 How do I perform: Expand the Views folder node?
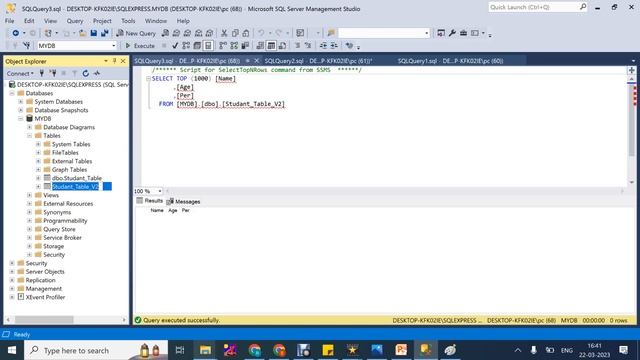(29, 195)
